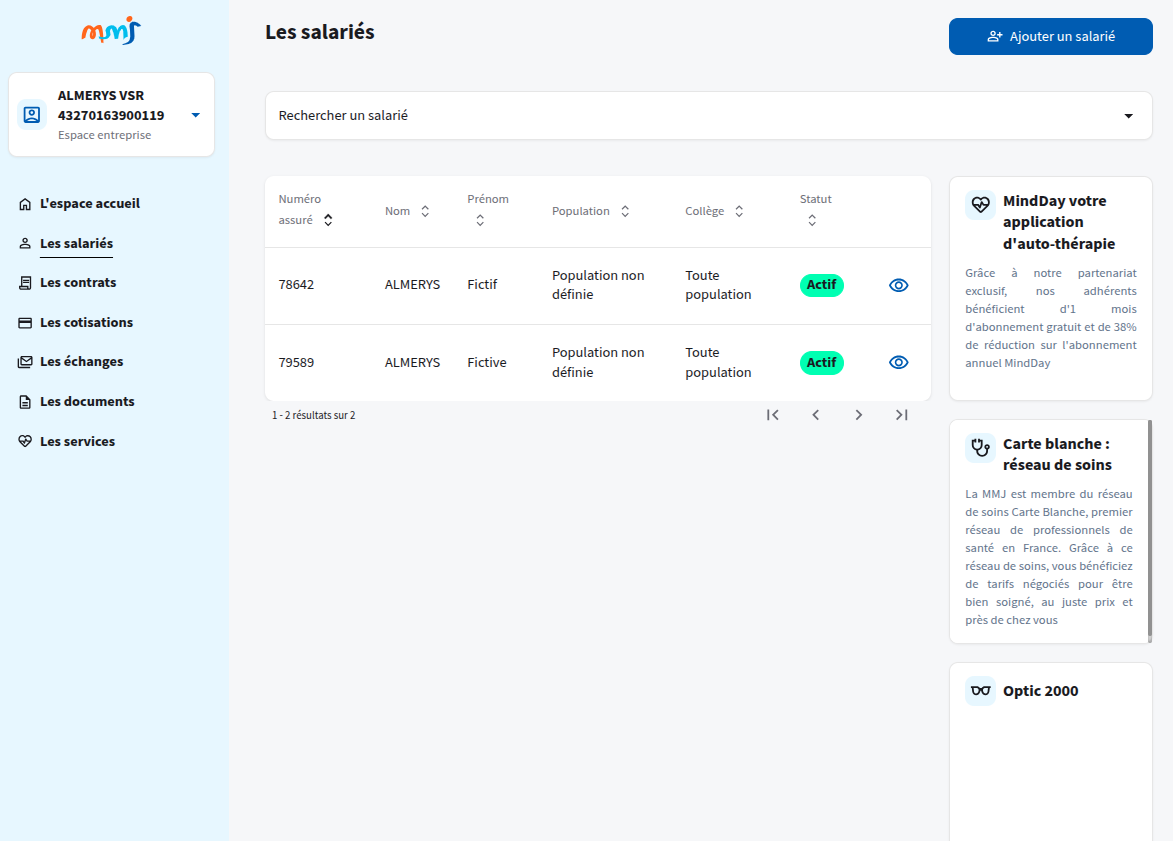1173x841 pixels.
Task: Click the Actif badge for Fictif
Action: pos(821,285)
